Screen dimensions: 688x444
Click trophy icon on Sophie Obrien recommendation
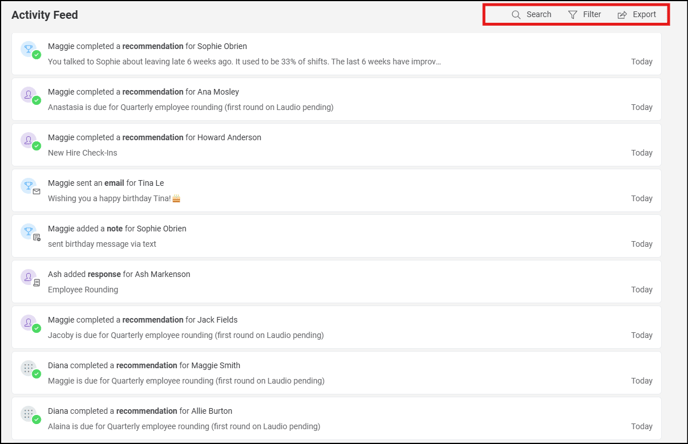click(x=29, y=49)
